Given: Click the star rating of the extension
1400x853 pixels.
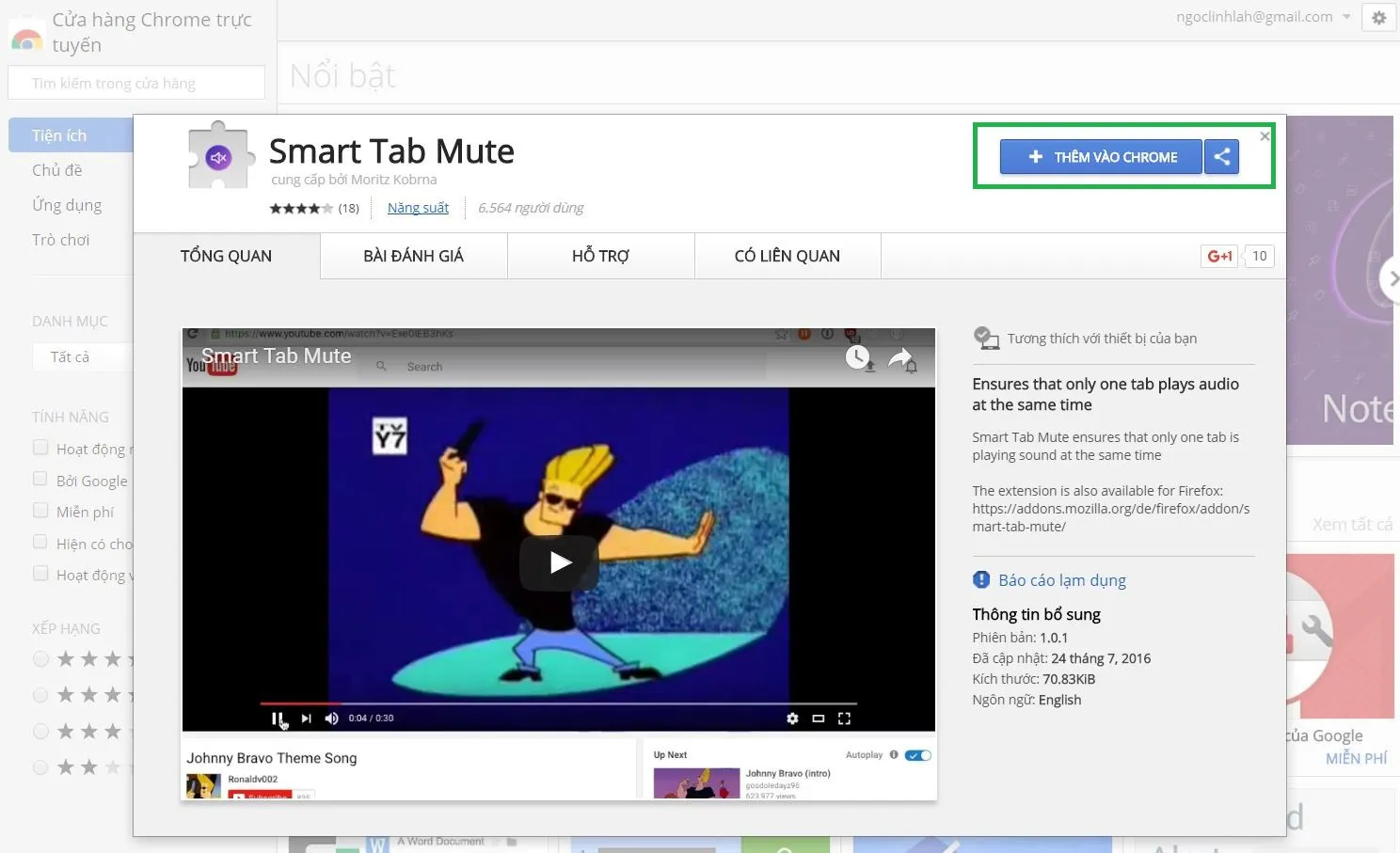Looking at the screenshot, I should [x=301, y=208].
